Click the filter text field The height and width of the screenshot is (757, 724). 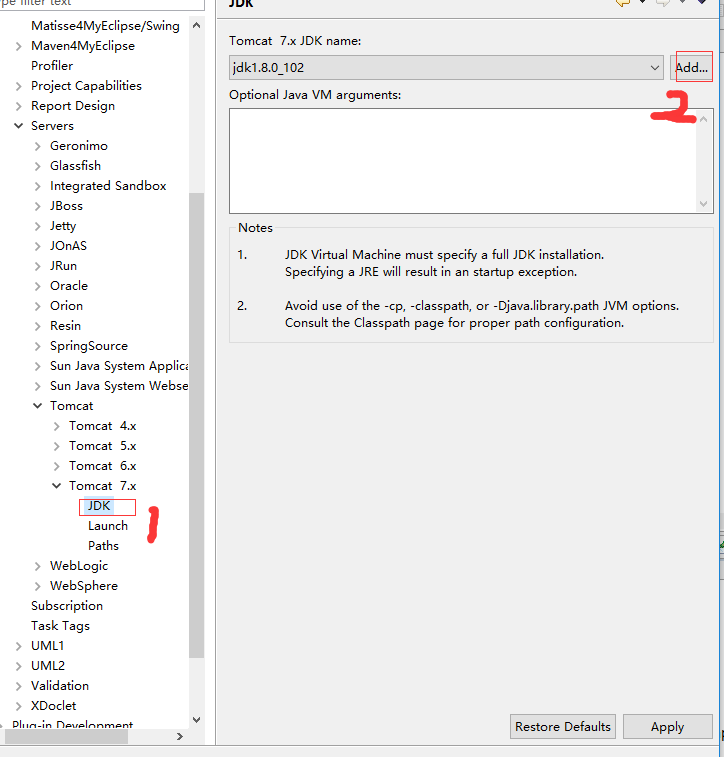(x=101, y=4)
